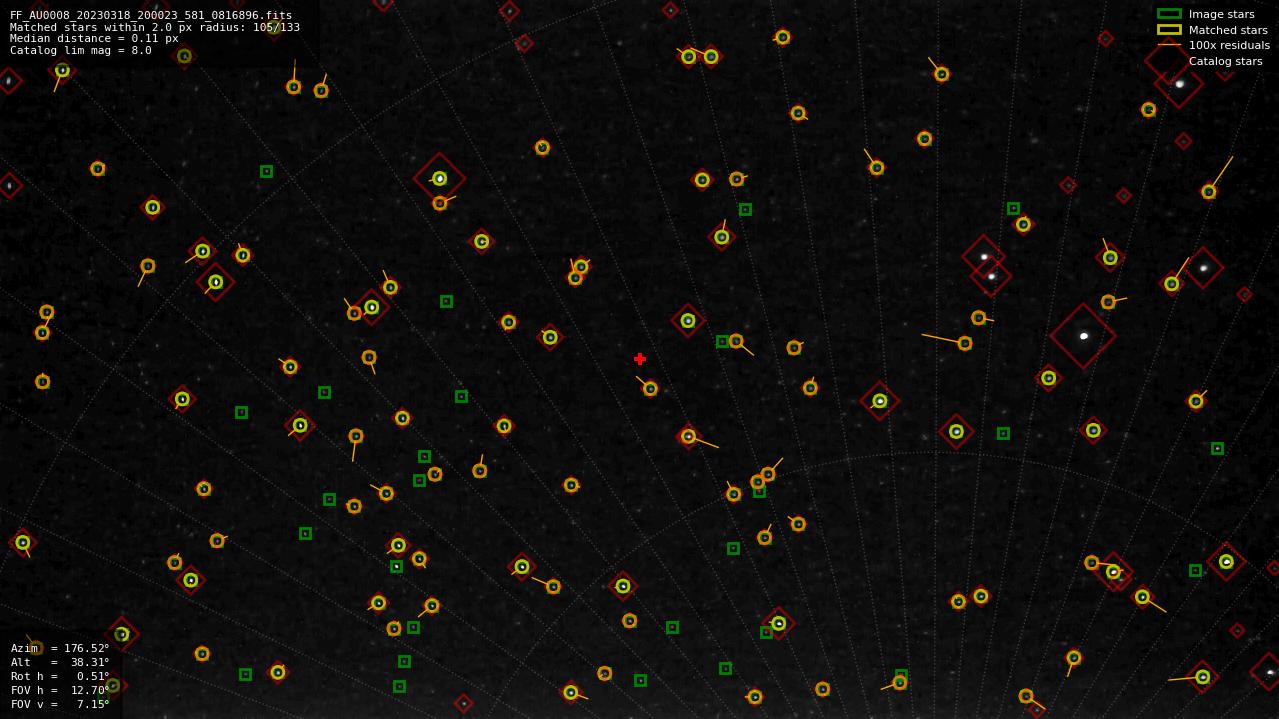Click the red cross at image center
The width and height of the screenshot is (1279, 719).
click(640, 359)
